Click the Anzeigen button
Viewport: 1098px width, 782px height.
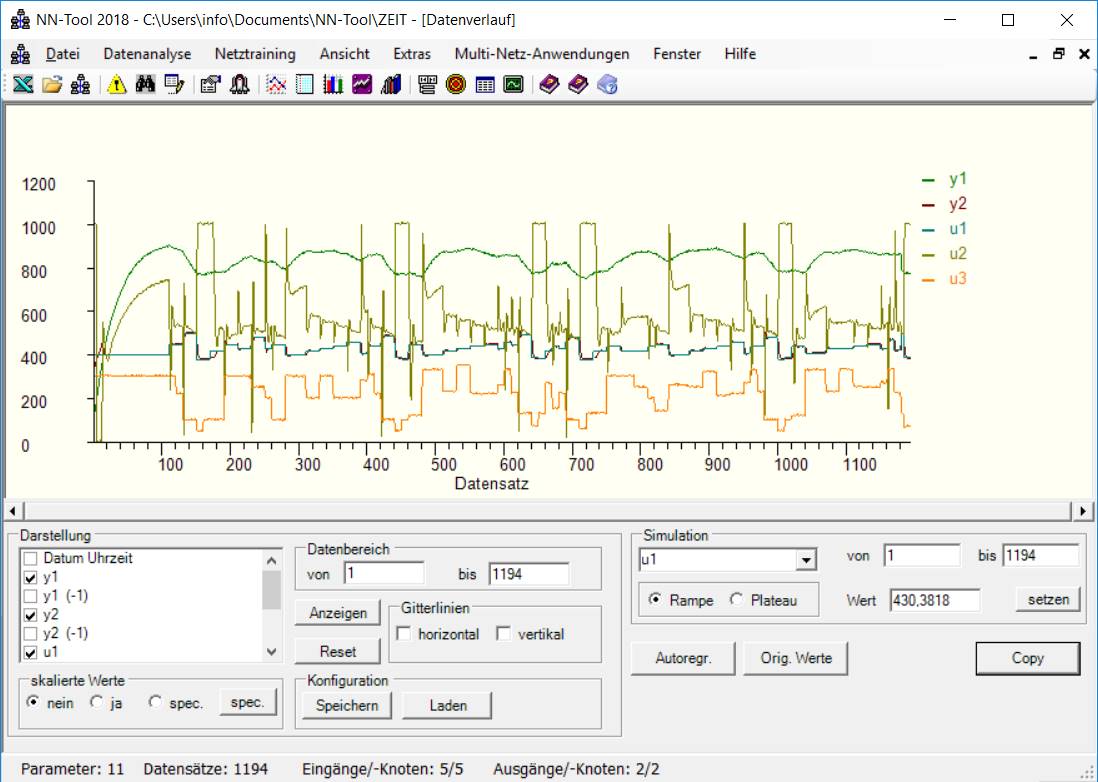click(x=338, y=613)
